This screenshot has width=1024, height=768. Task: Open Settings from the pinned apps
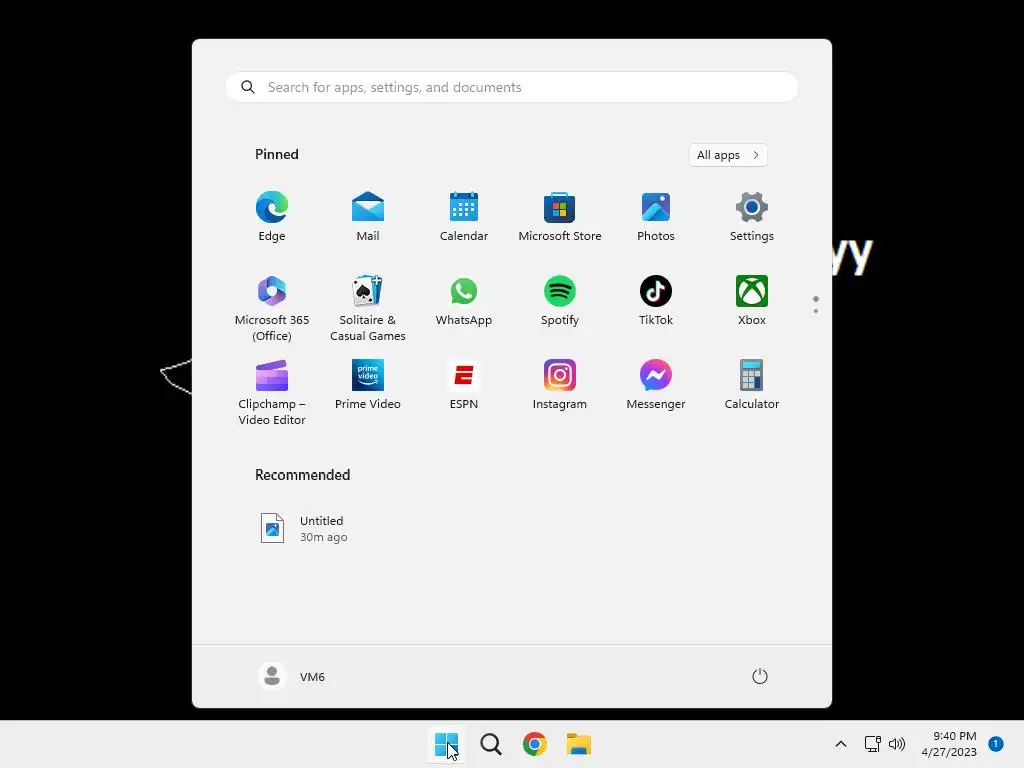pyautogui.click(x=752, y=217)
